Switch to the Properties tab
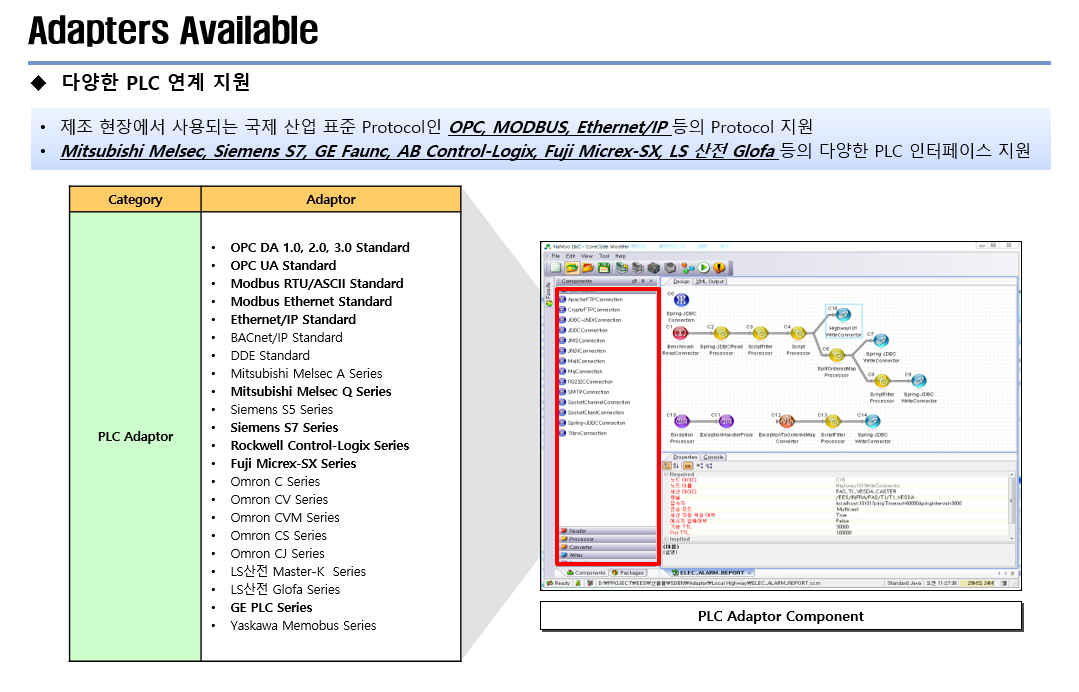 [683, 457]
